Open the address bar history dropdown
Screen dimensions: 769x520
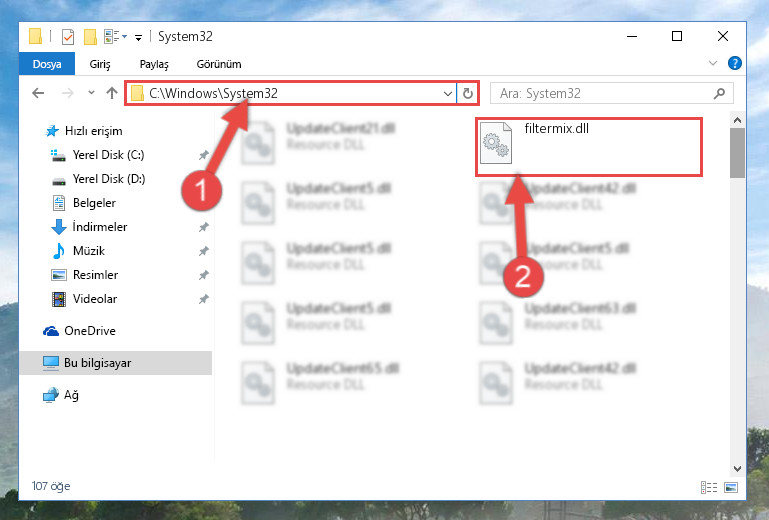click(447, 93)
